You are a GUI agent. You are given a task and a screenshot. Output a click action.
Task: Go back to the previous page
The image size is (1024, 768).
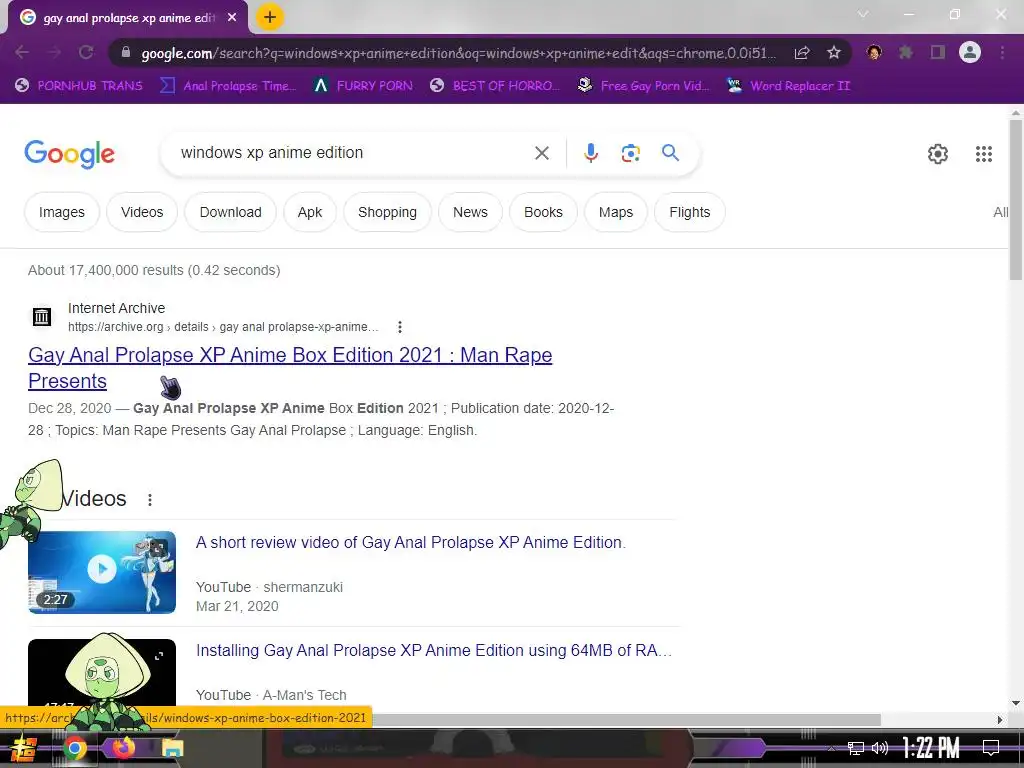pyautogui.click(x=22, y=52)
